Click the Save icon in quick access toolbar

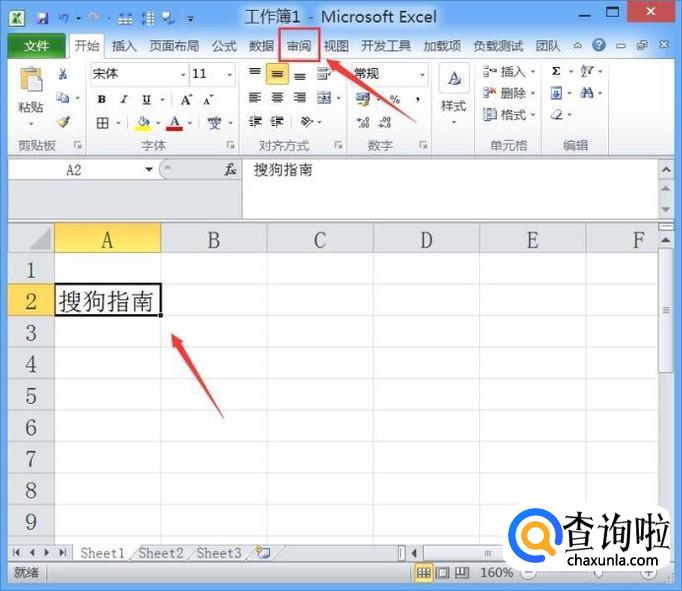tap(42, 18)
